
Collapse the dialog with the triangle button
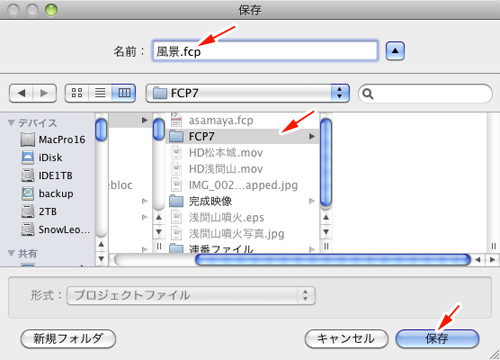pos(395,51)
